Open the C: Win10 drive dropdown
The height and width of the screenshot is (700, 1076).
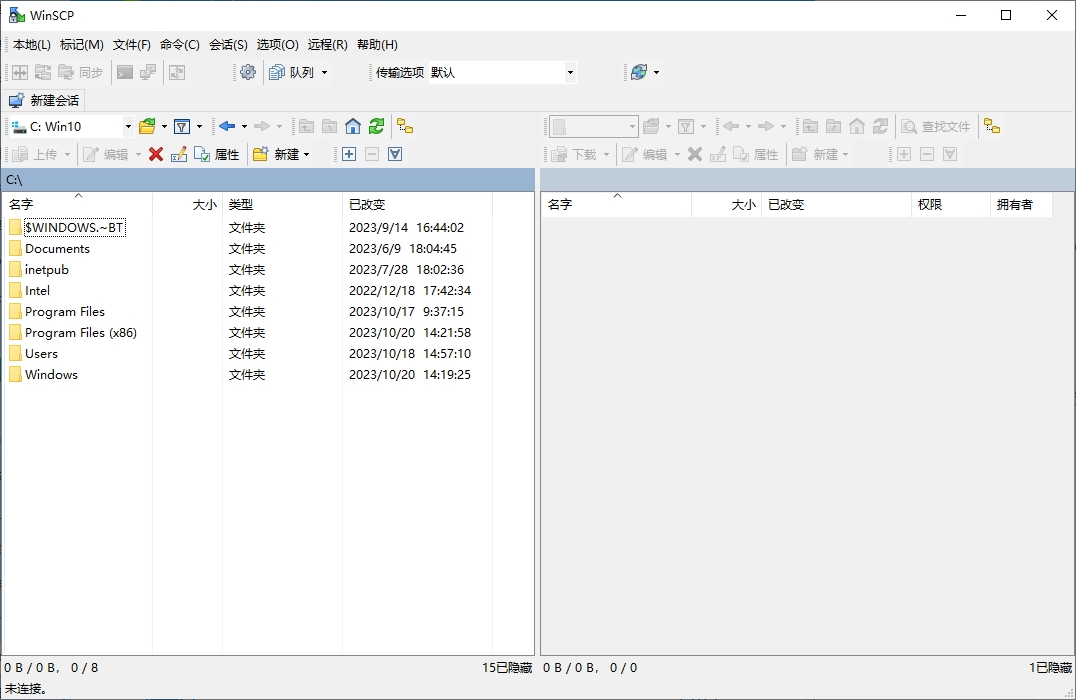point(128,126)
